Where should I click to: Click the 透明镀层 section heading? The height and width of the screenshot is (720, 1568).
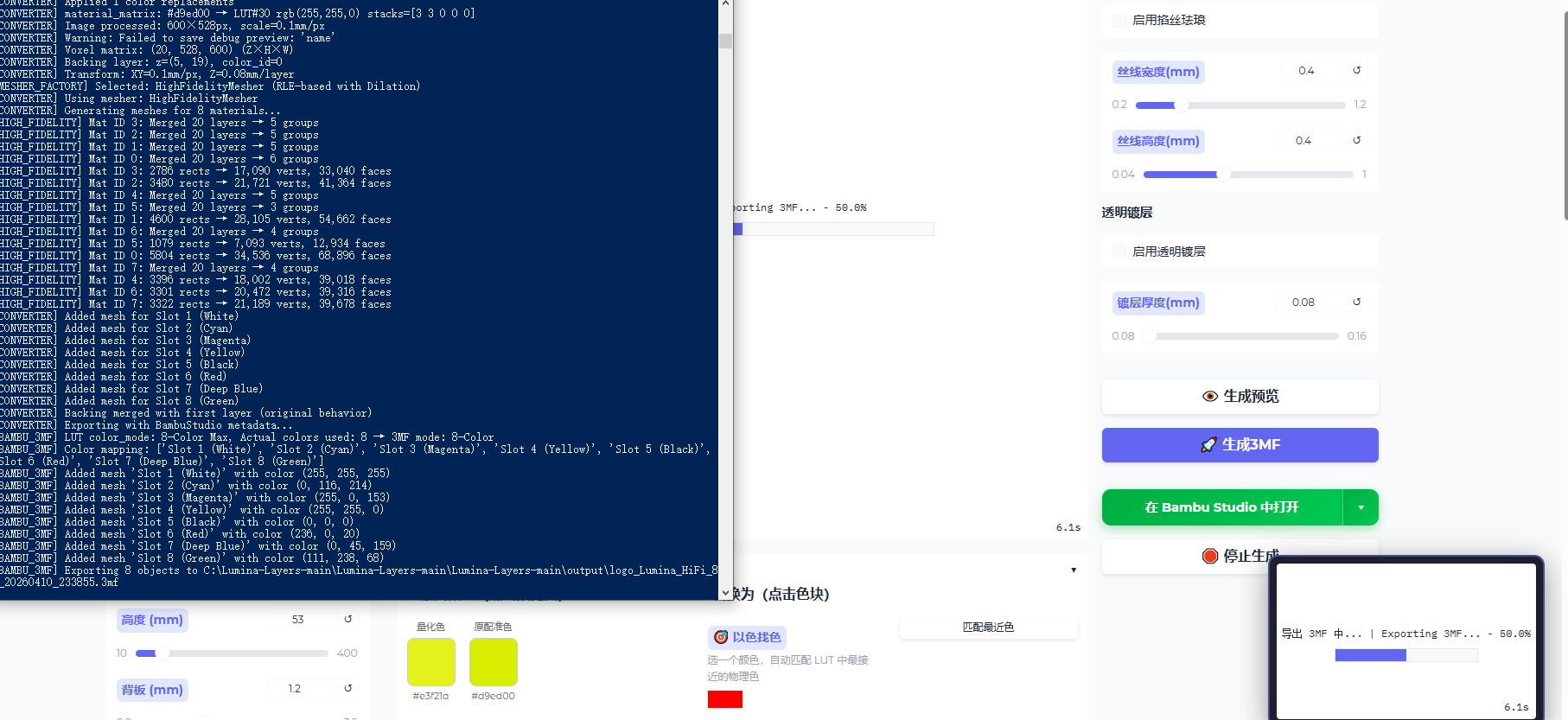1127,213
